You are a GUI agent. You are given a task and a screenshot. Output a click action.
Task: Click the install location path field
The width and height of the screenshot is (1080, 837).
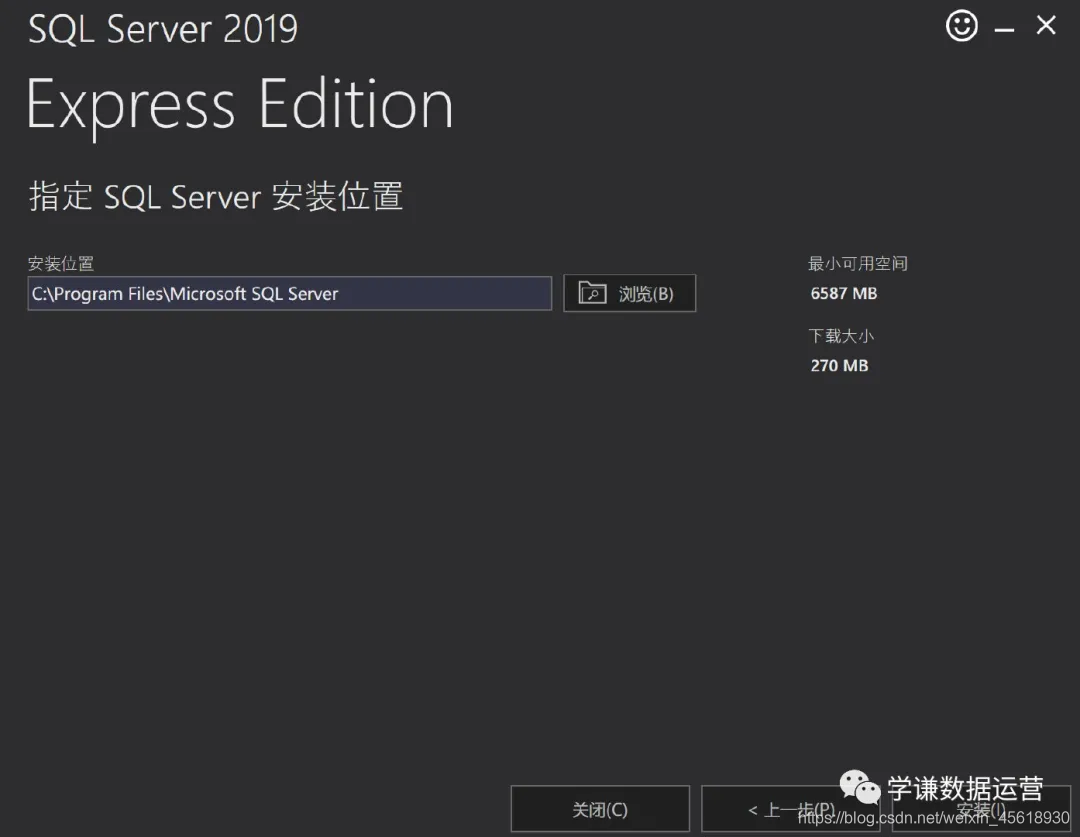(289, 293)
